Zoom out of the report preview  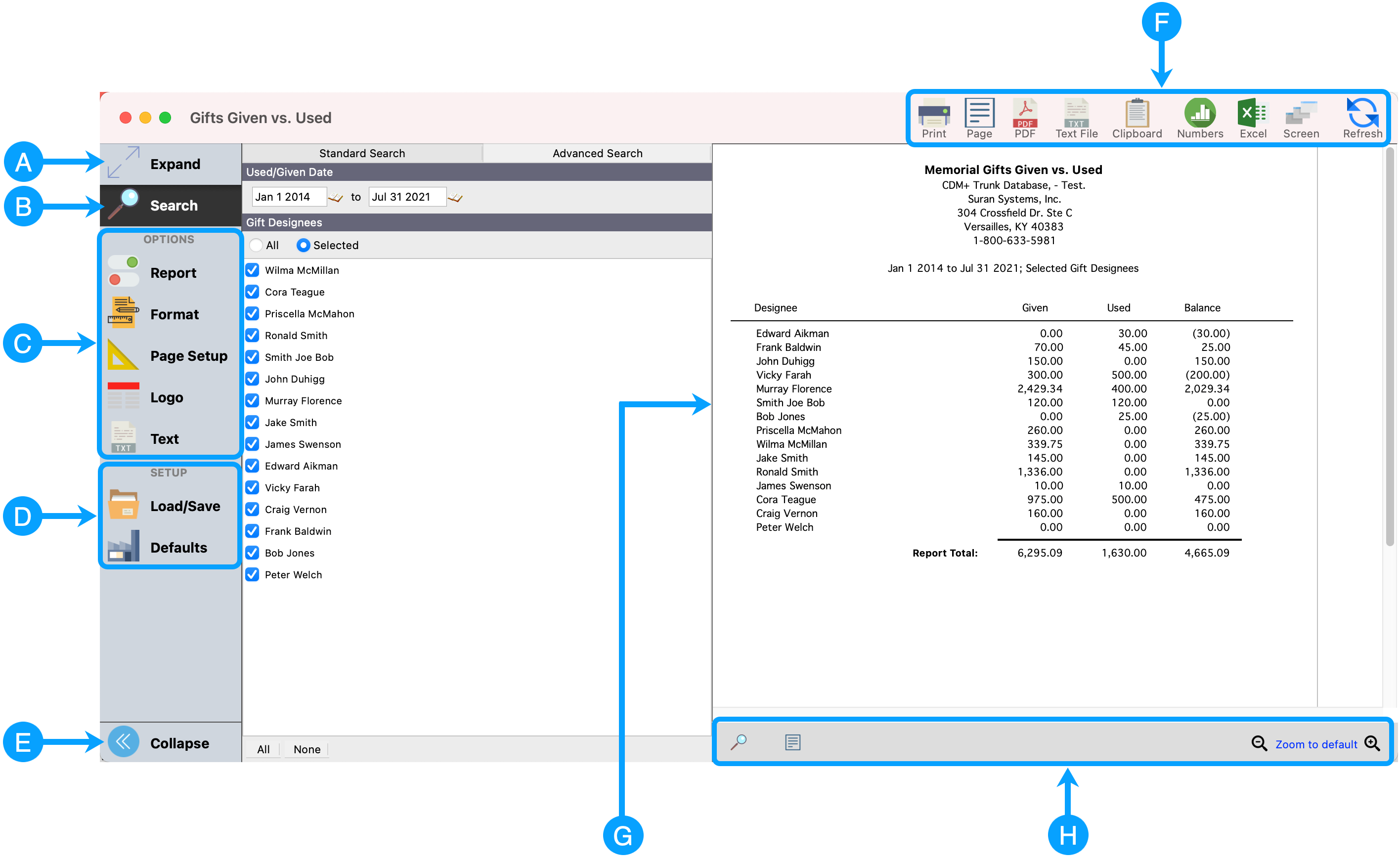point(1259,743)
